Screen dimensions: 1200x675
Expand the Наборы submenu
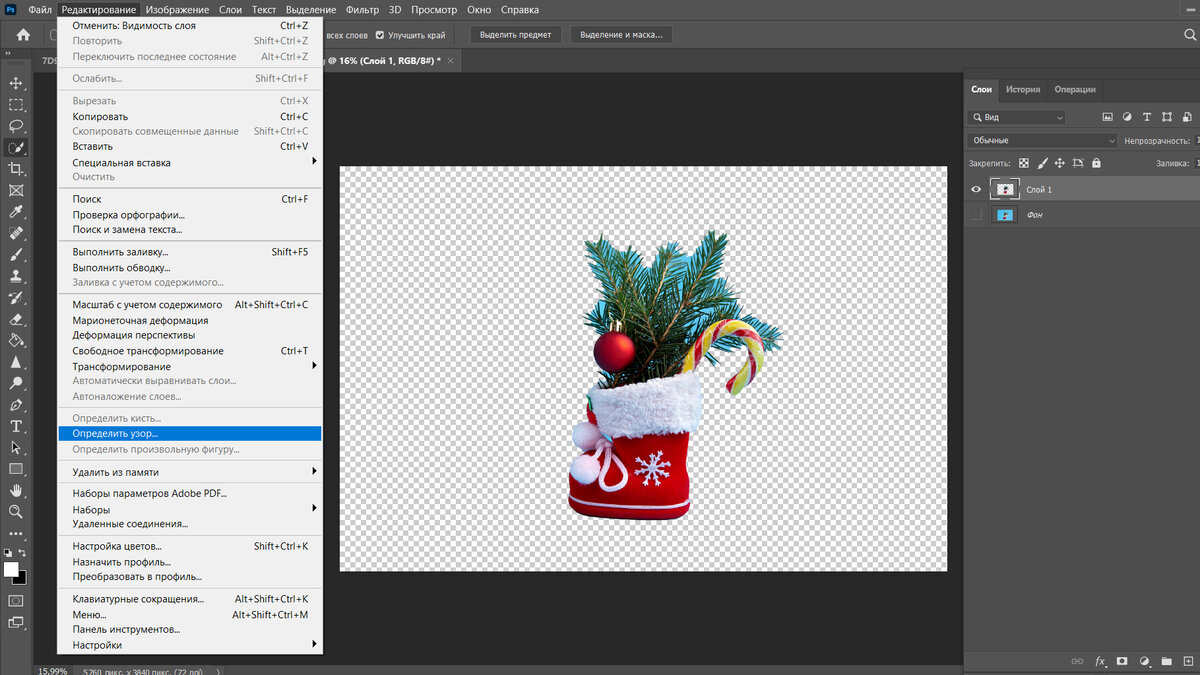(x=190, y=509)
